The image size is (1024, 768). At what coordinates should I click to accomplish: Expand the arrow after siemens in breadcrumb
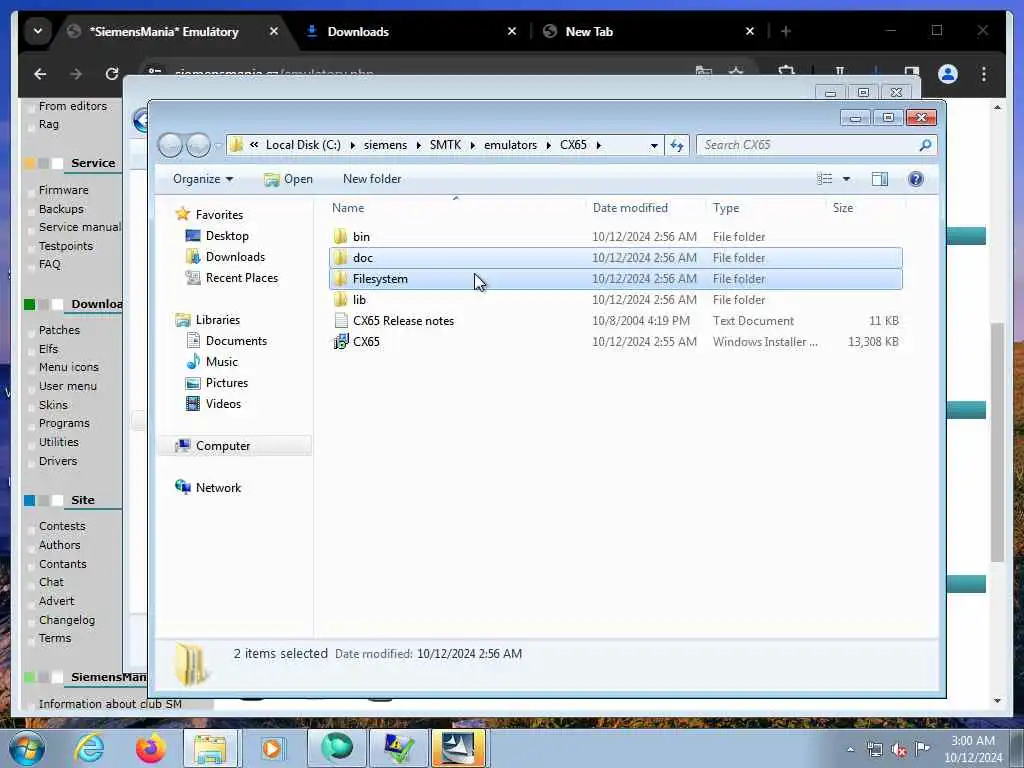pyautogui.click(x=419, y=145)
